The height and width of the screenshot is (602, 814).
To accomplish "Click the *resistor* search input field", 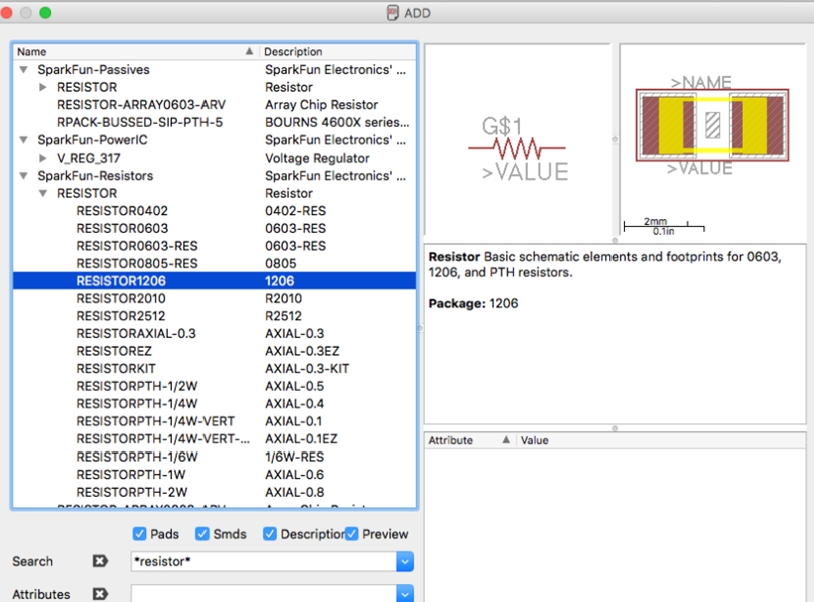I will pos(264,561).
